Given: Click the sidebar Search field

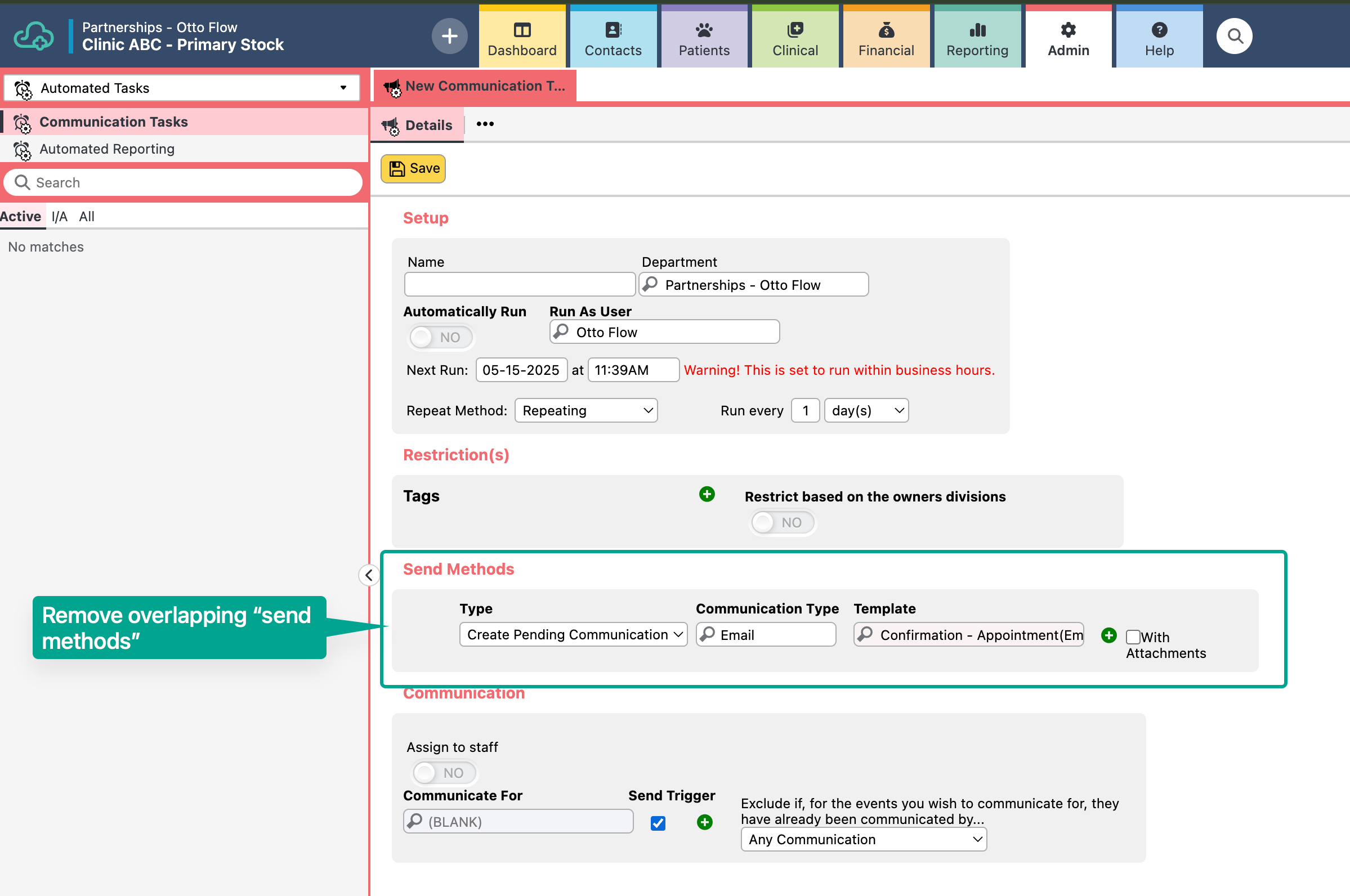Looking at the screenshot, I should tap(183, 182).
